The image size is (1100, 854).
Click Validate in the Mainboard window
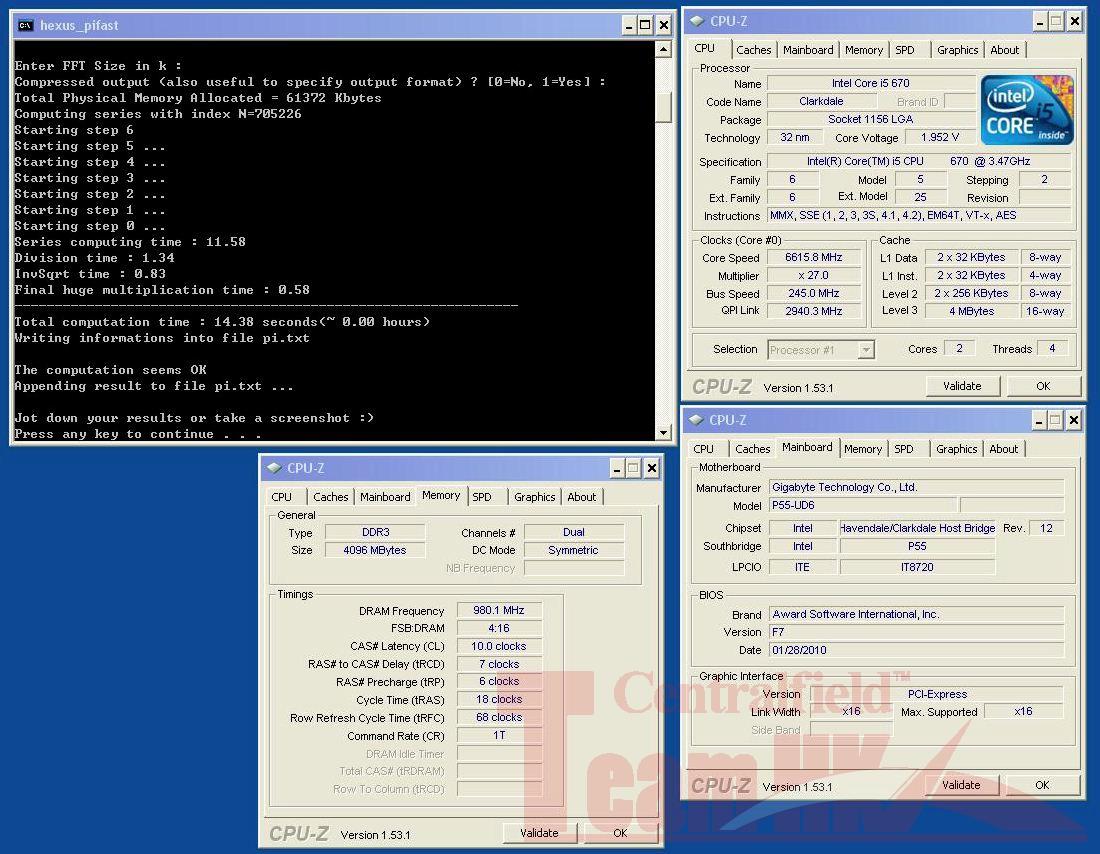(x=961, y=785)
